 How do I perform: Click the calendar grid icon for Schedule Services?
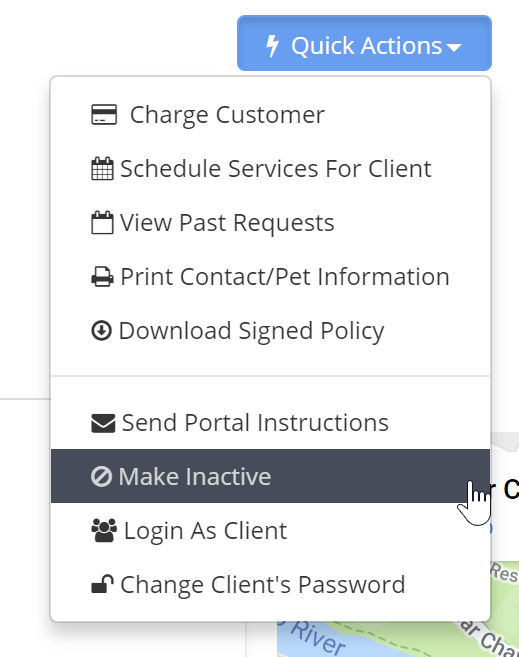[102, 169]
